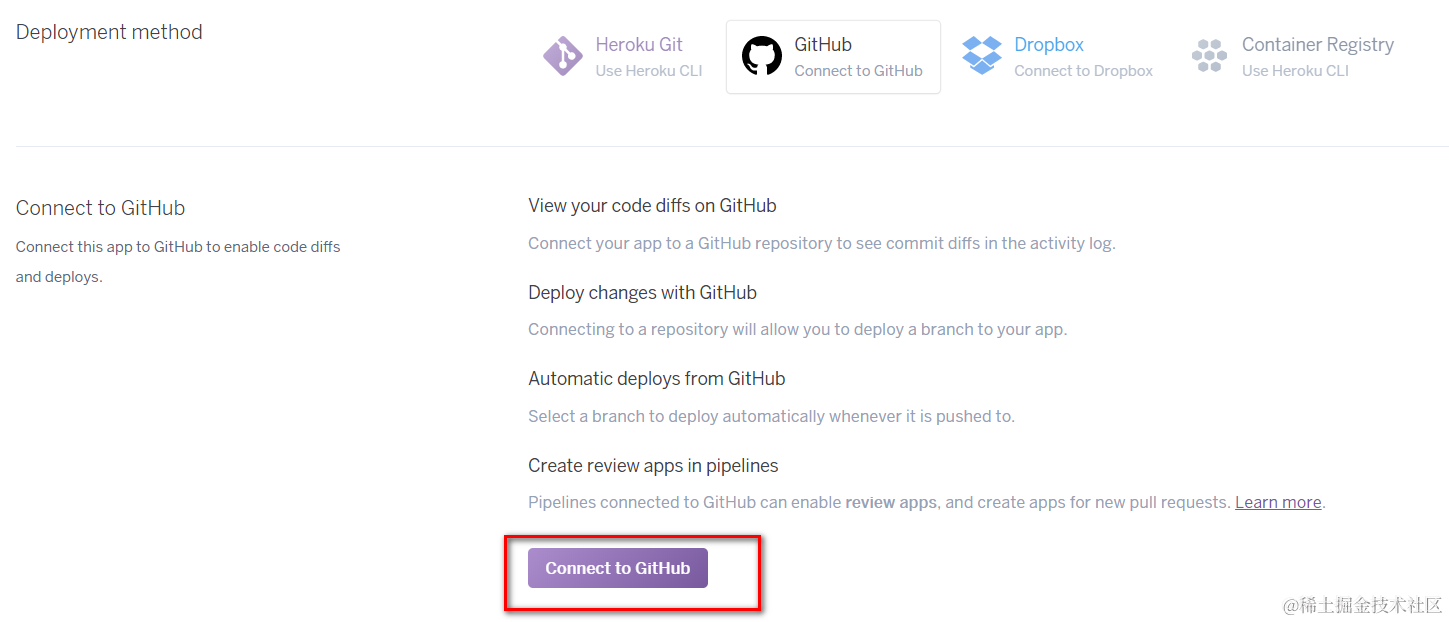The height and width of the screenshot is (622, 1449).
Task: Click the GitHub octocat logo icon
Action: tap(762, 56)
